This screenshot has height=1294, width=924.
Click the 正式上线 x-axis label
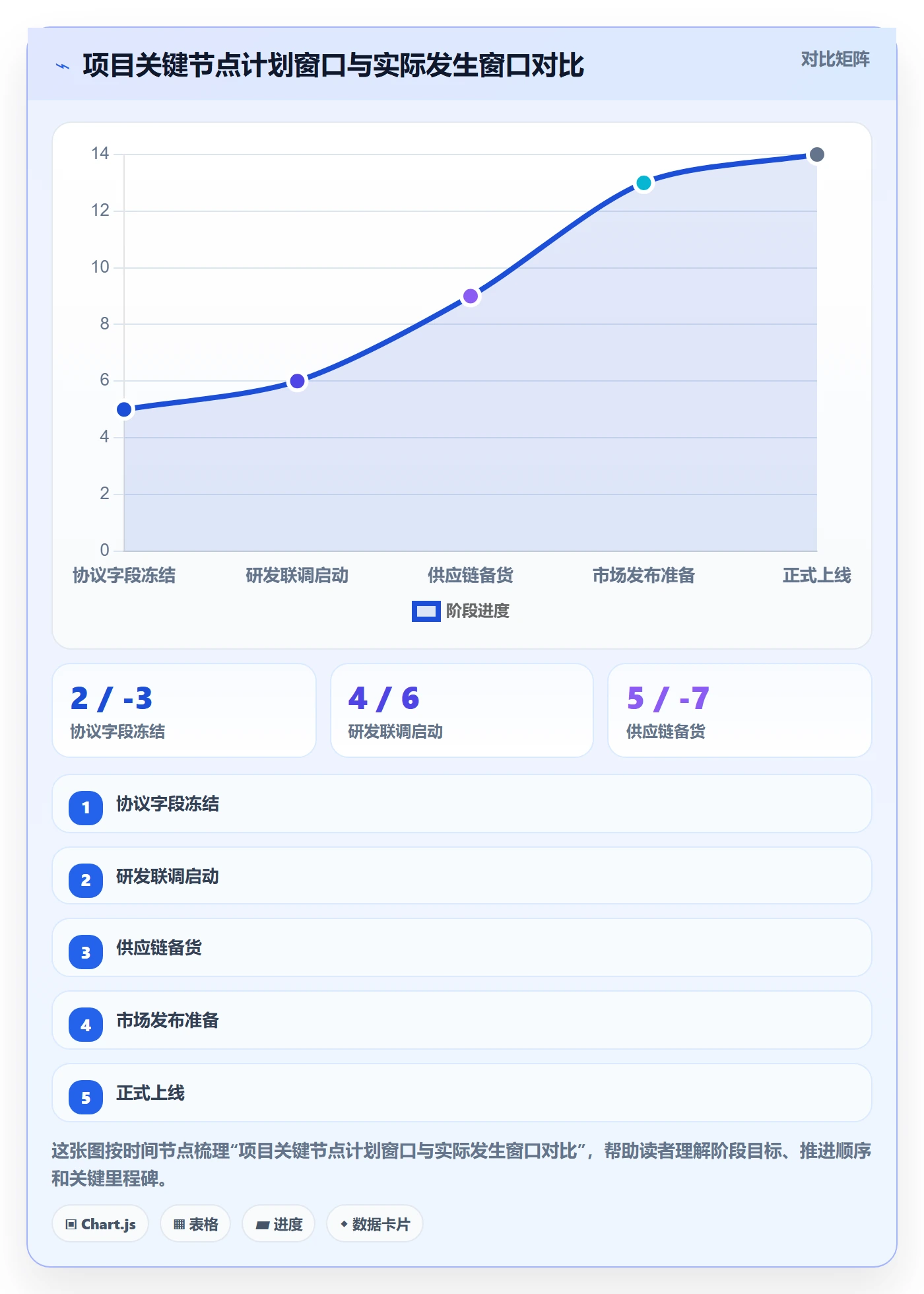pos(816,576)
